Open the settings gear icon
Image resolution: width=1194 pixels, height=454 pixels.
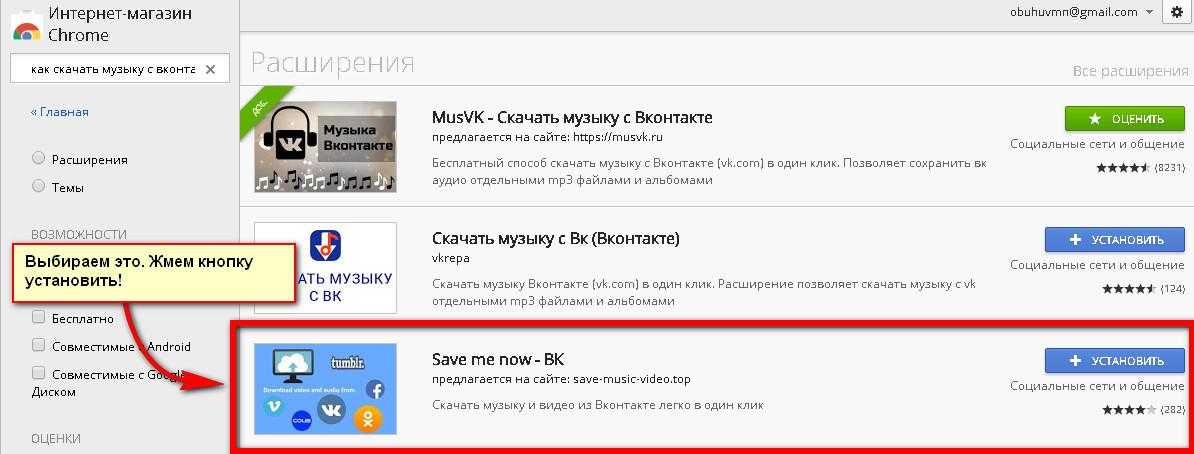1177,12
